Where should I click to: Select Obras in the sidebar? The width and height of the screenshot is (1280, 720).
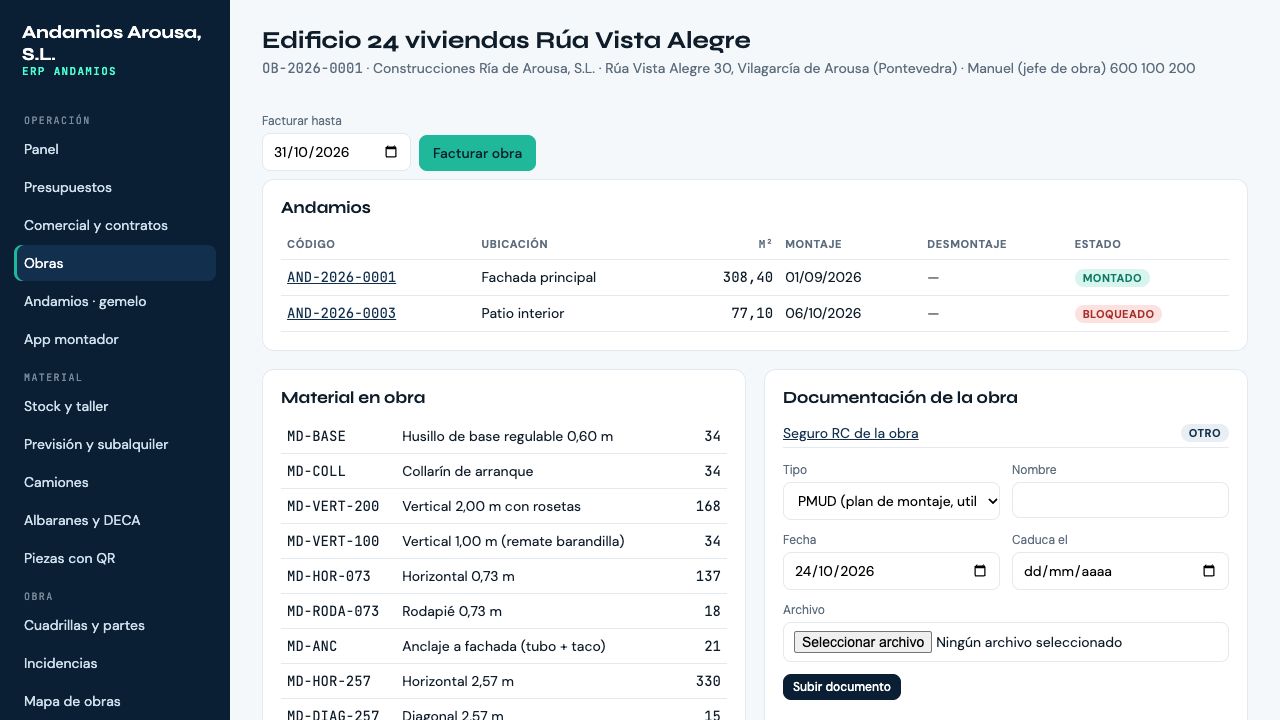coord(115,263)
